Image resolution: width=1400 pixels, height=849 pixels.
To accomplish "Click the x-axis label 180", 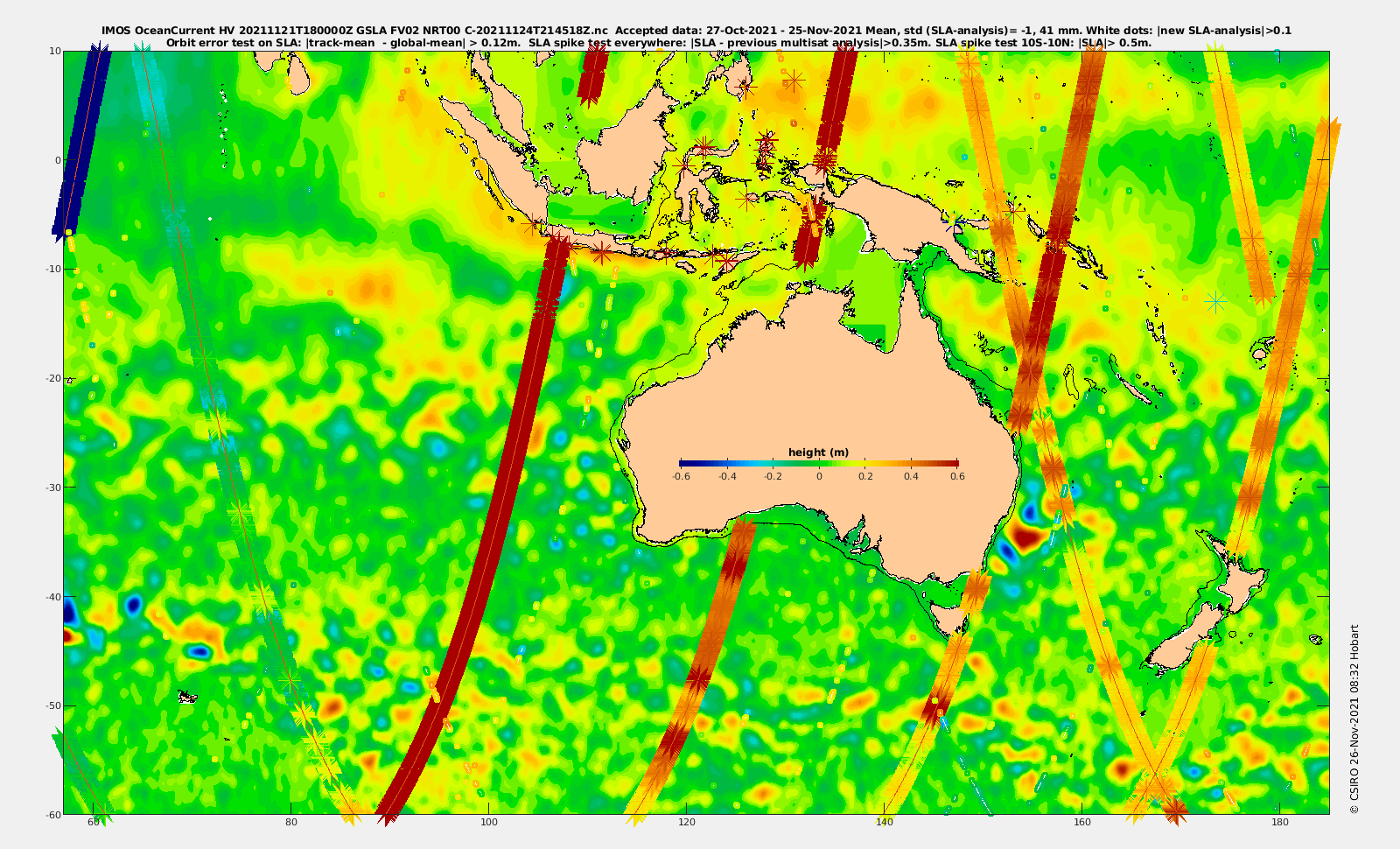I will (x=1280, y=822).
